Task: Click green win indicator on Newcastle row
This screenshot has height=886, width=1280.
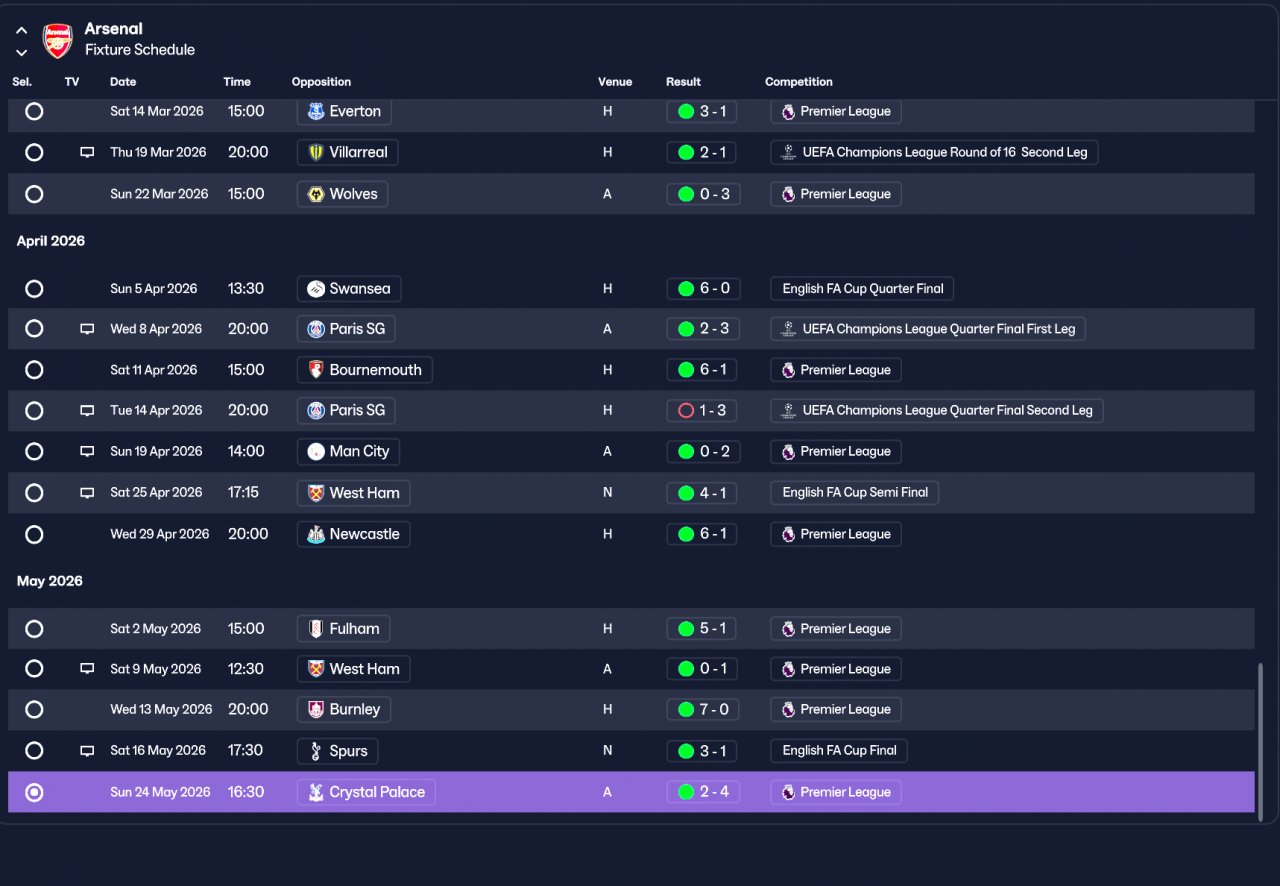Action: pos(686,534)
